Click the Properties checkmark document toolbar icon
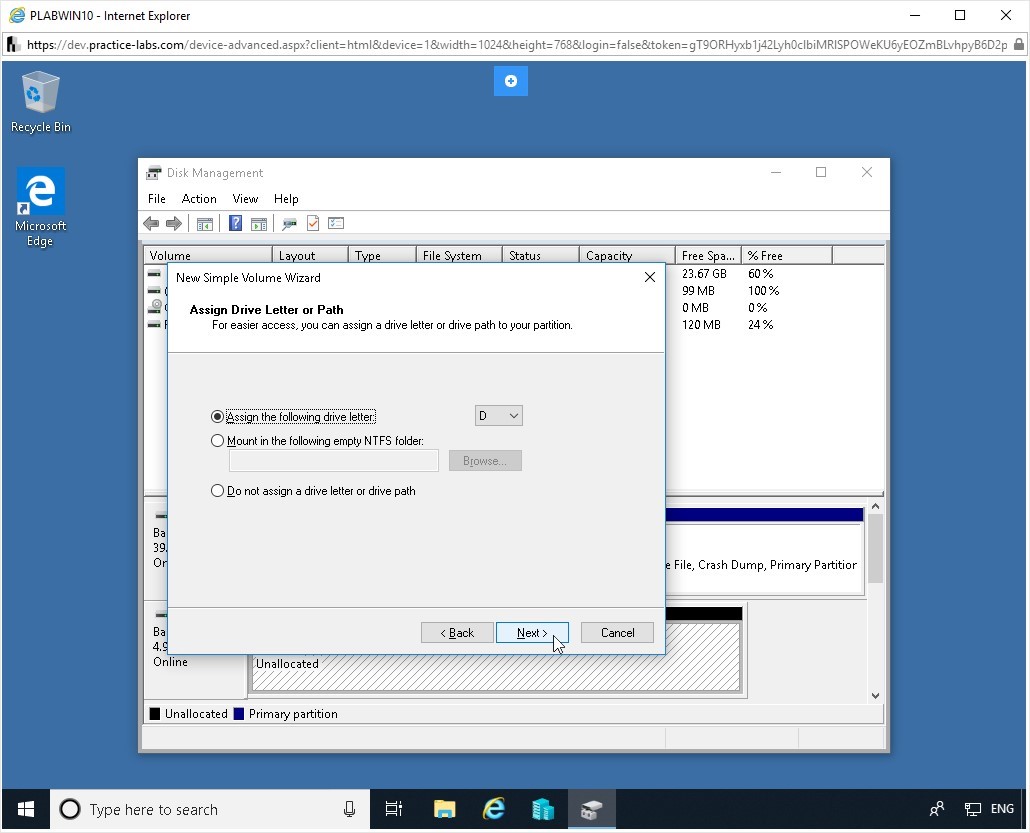This screenshot has width=1030, height=833. (x=313, y=223)
